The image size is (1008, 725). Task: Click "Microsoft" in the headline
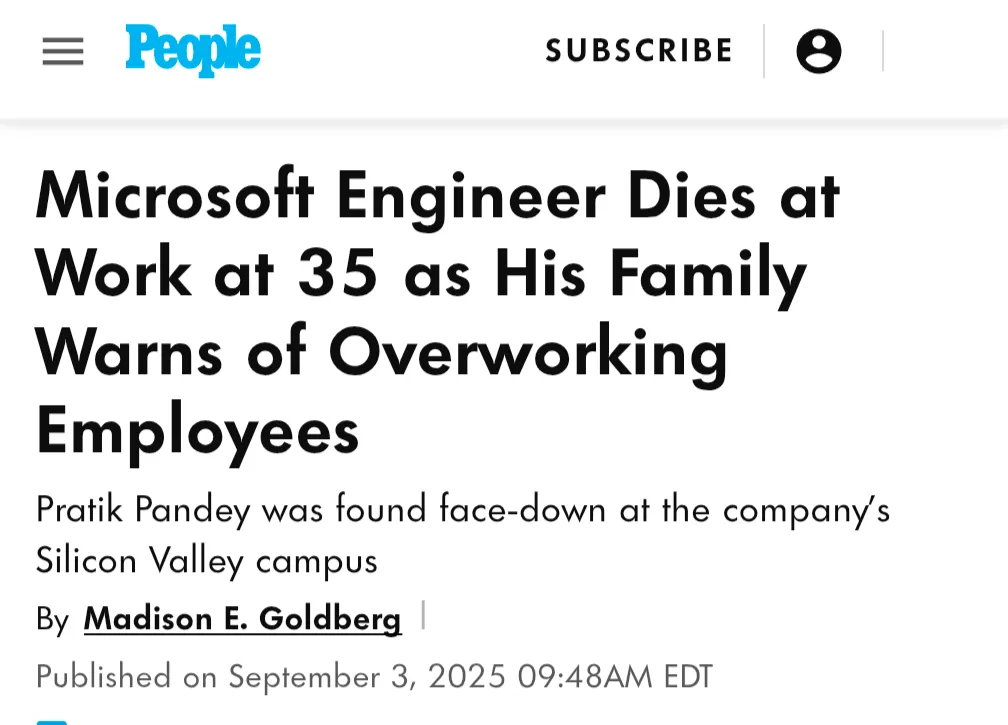point(175,195)
